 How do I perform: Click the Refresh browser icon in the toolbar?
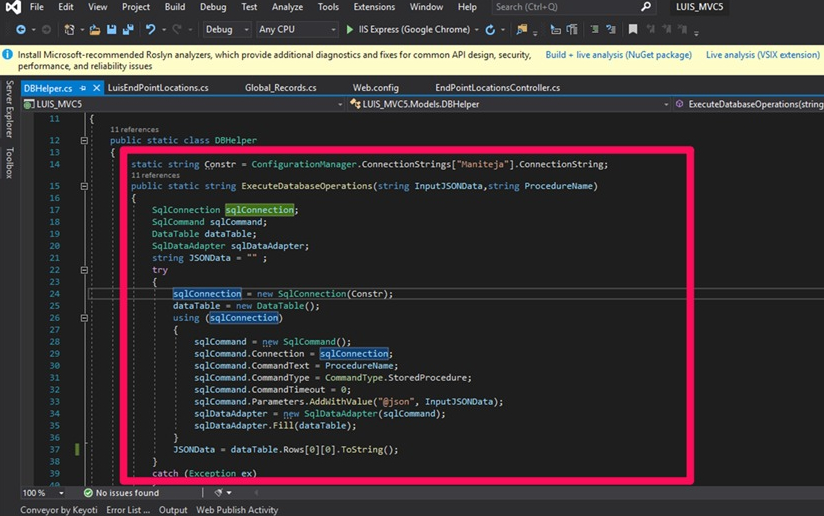[x=490, y=29]
